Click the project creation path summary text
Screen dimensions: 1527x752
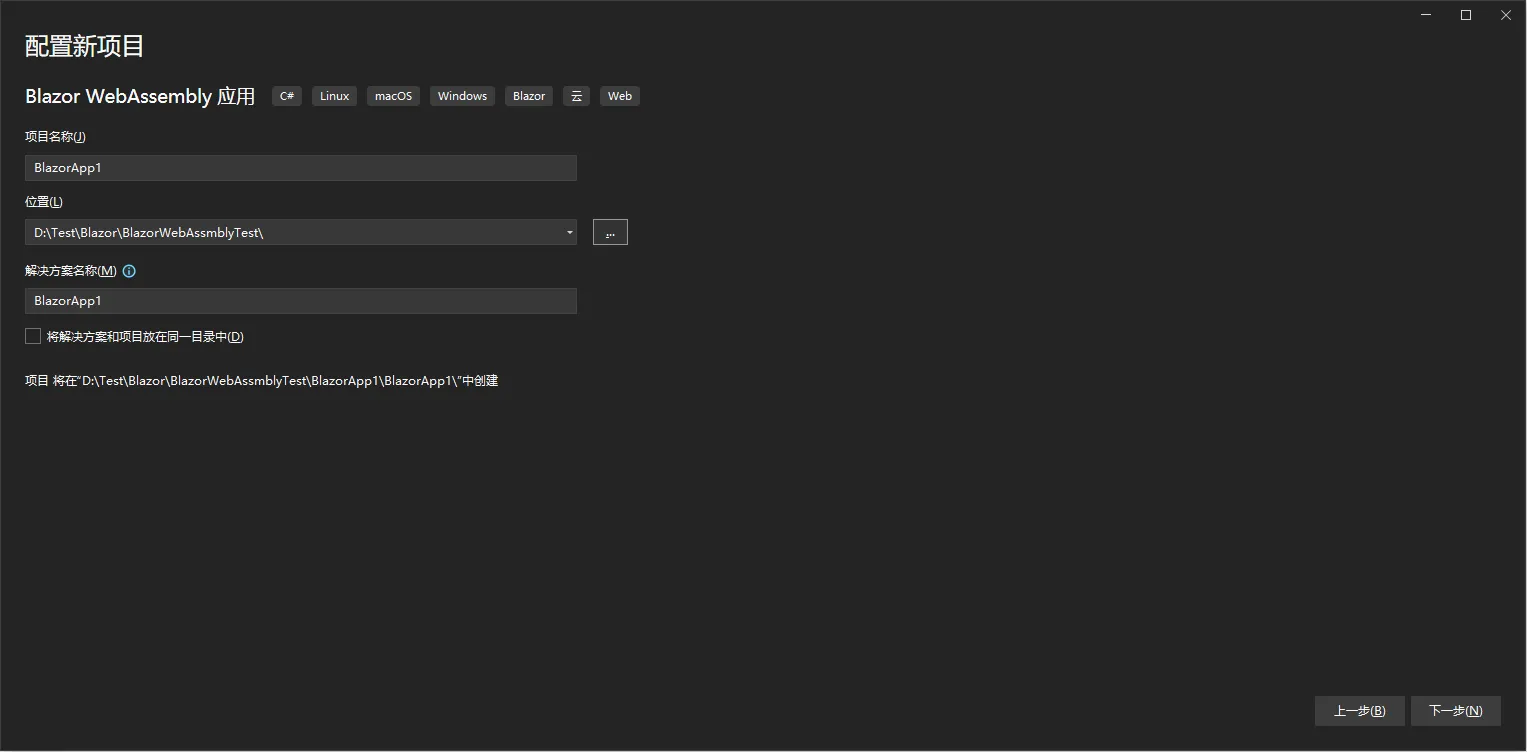pos(262,381)
